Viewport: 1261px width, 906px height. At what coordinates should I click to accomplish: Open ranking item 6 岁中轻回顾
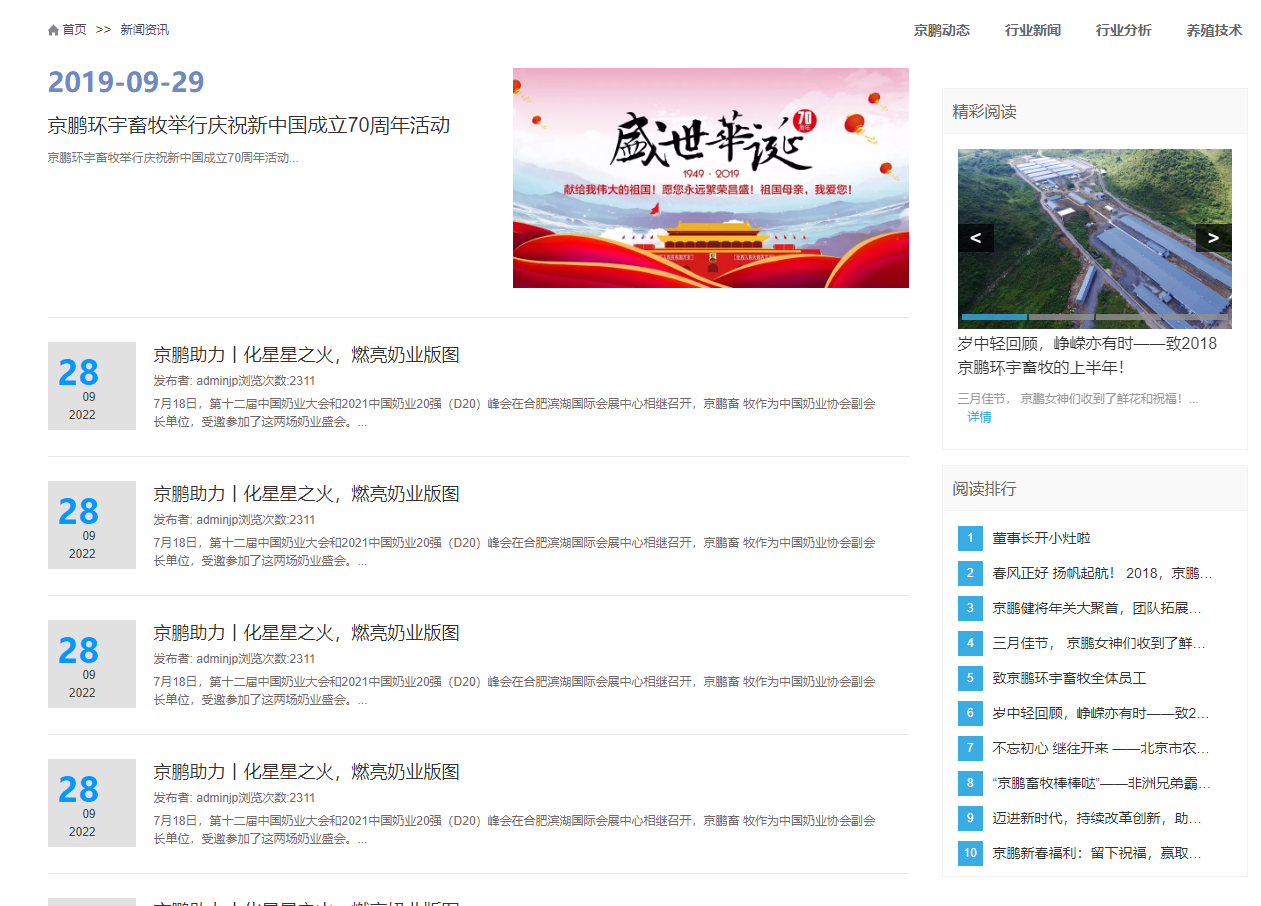pyautogui.click(x=1101, y=713)
